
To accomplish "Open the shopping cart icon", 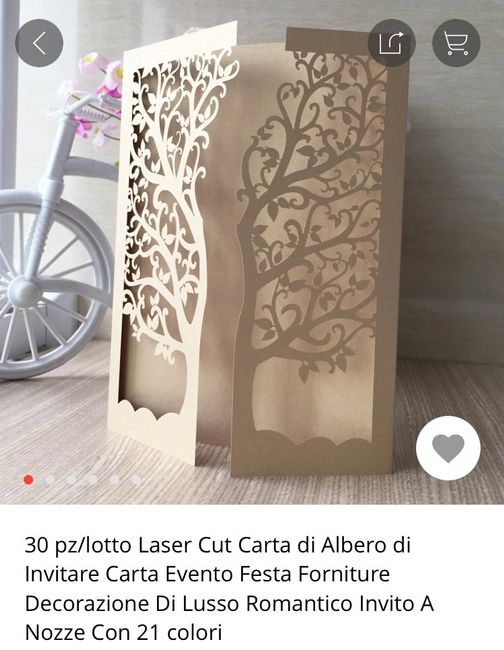I will pyautogui.click(x=456, y=43).
